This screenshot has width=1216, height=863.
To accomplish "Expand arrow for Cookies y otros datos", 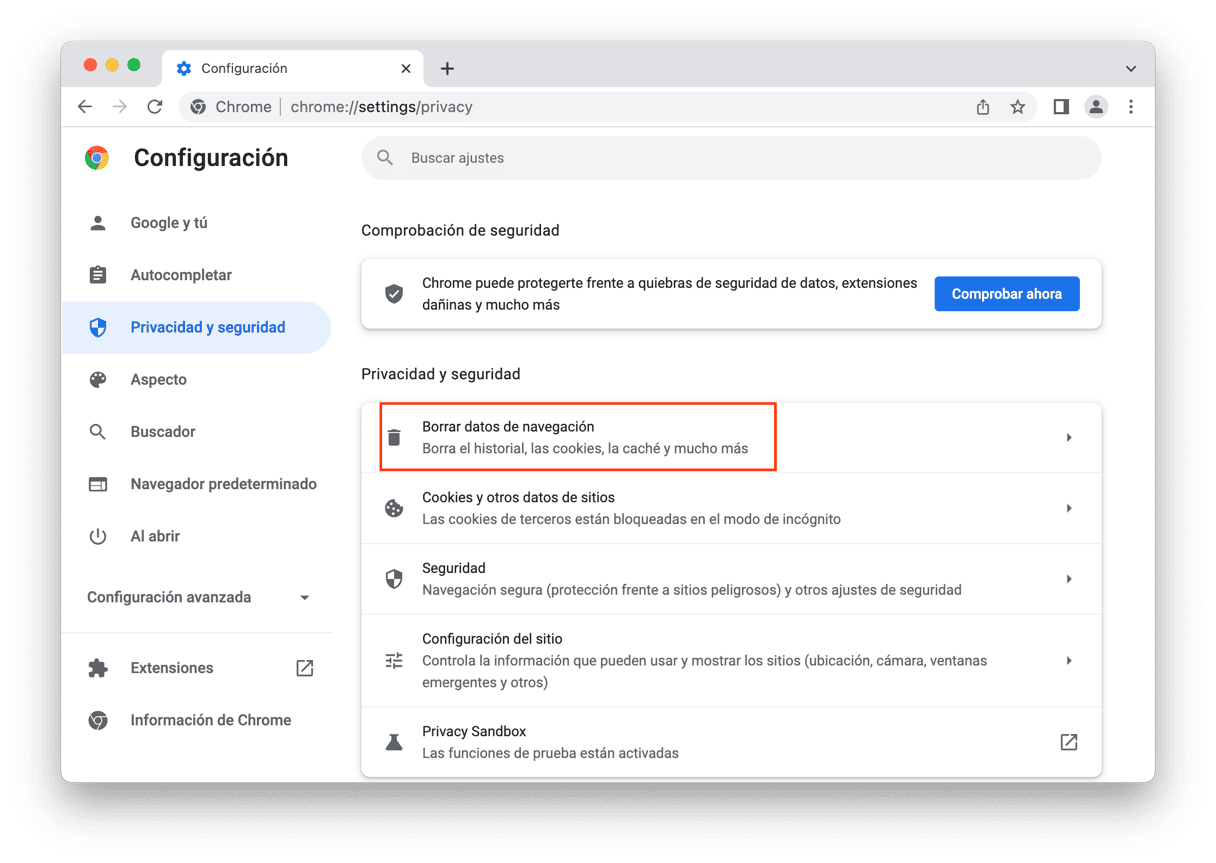I will pyautogui.click(x=1069, y=508).
